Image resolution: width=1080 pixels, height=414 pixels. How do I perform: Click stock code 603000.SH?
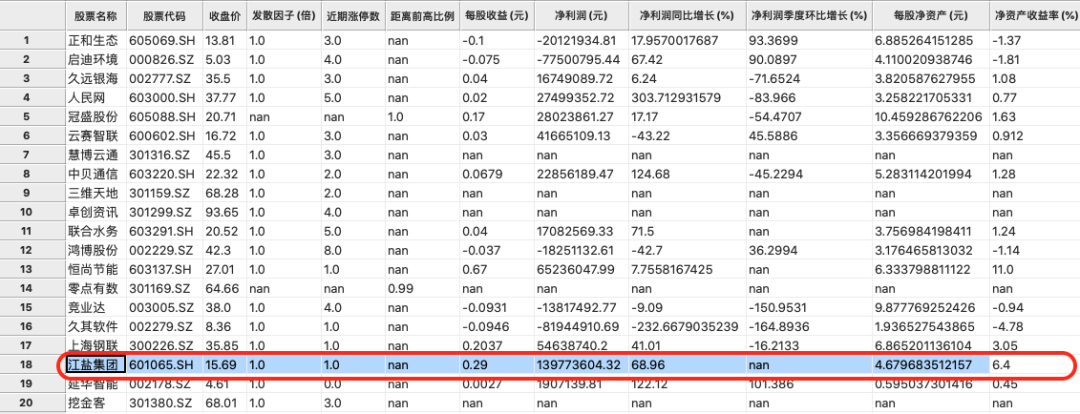[165, 96]
